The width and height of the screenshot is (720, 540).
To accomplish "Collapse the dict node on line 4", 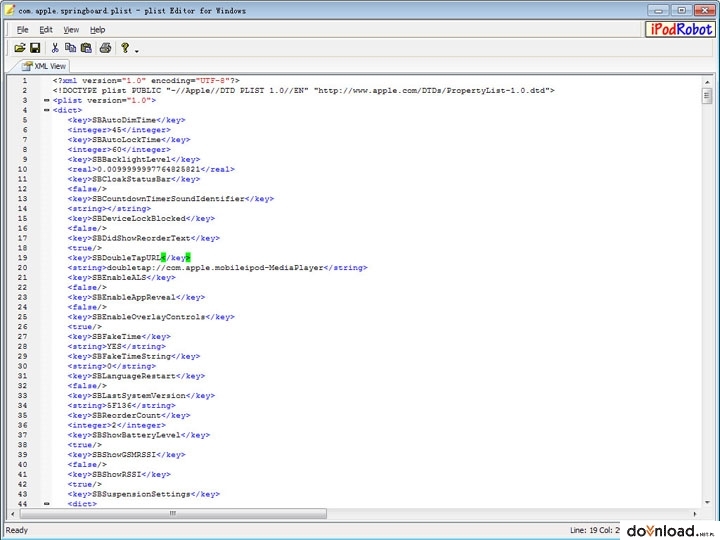I will (x=46, y=110).
